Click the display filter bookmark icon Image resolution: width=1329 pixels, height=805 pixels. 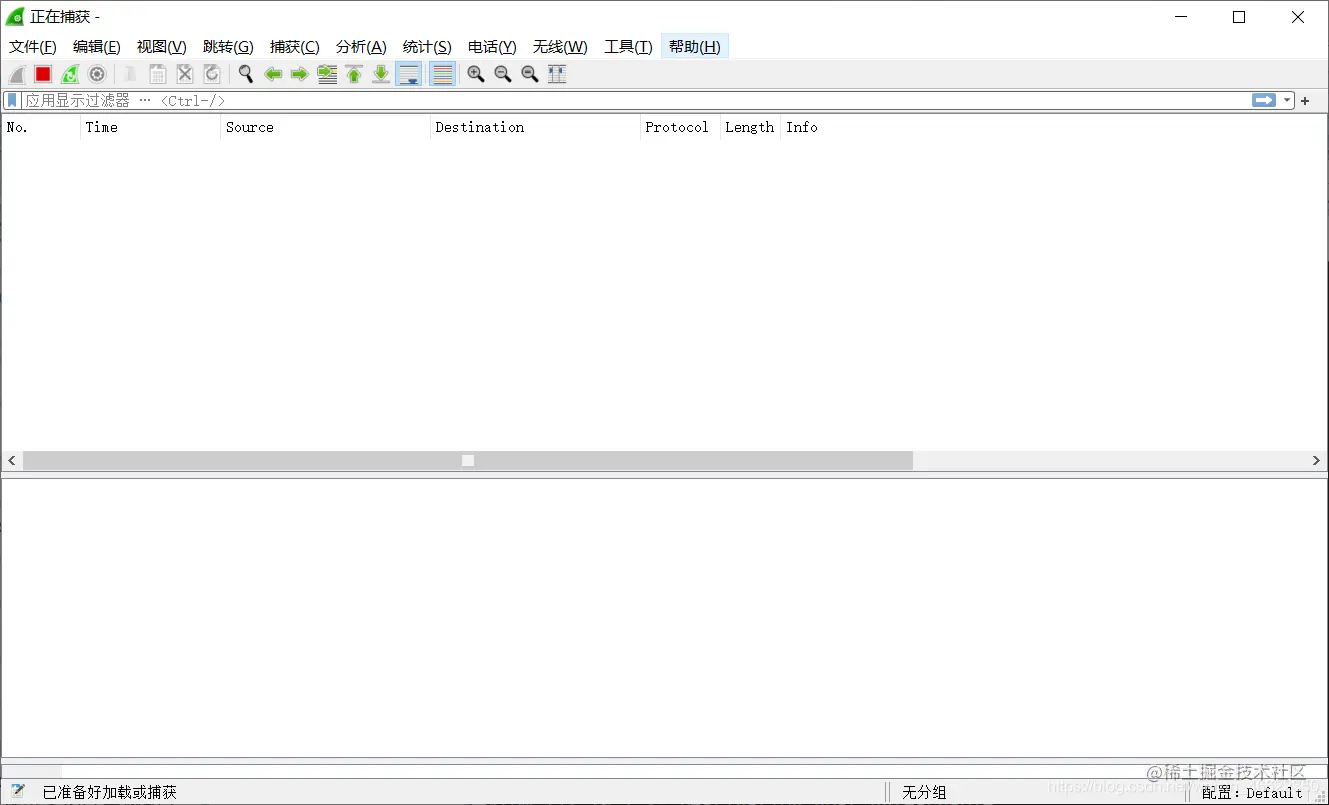tap(12, 100)
